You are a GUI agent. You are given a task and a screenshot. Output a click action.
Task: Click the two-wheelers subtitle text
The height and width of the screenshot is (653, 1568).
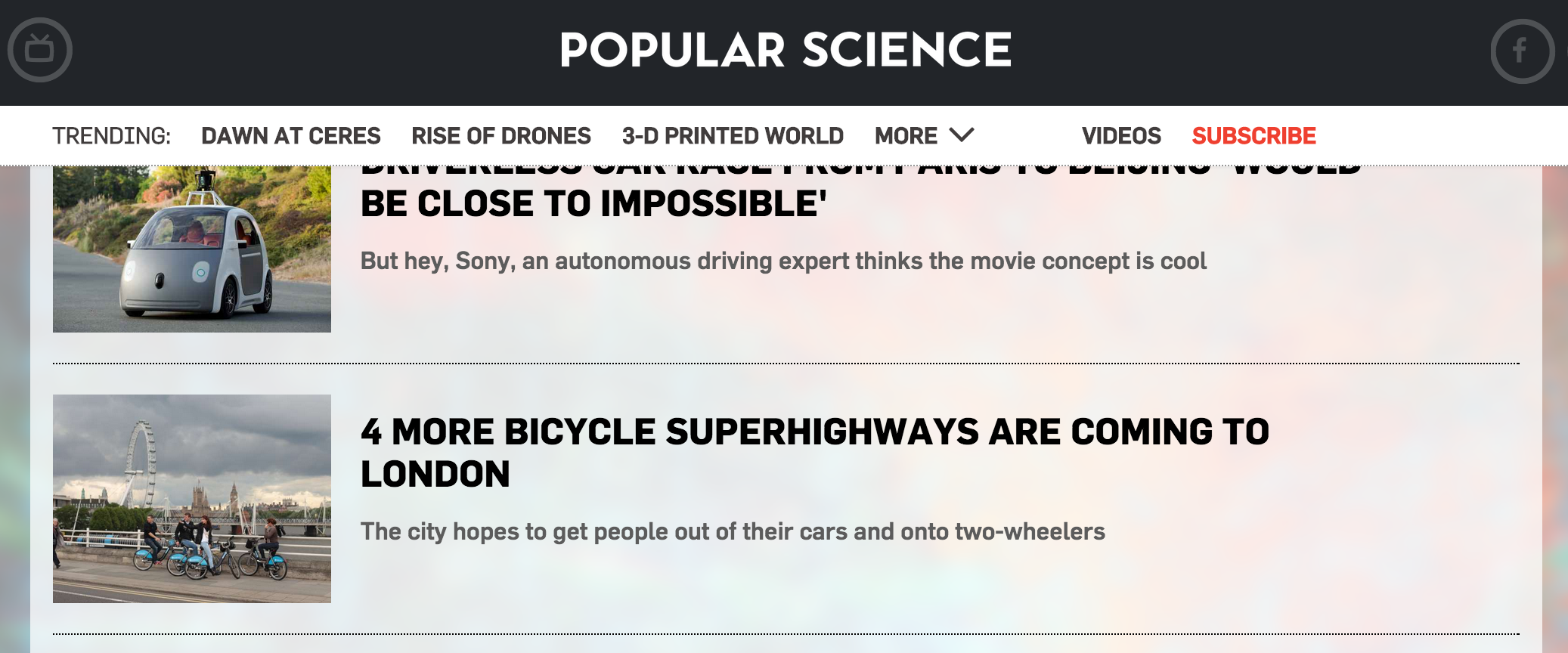point(733,531)
